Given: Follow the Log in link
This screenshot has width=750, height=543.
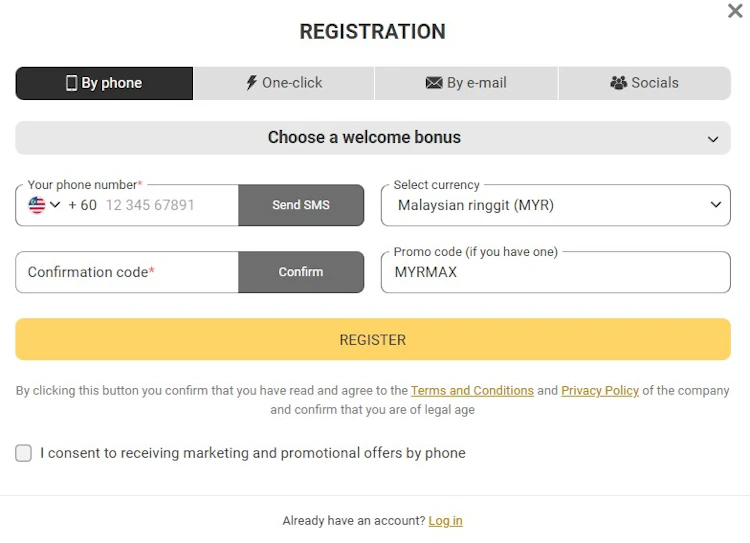Looking at the screenshot, I should 445,521.
